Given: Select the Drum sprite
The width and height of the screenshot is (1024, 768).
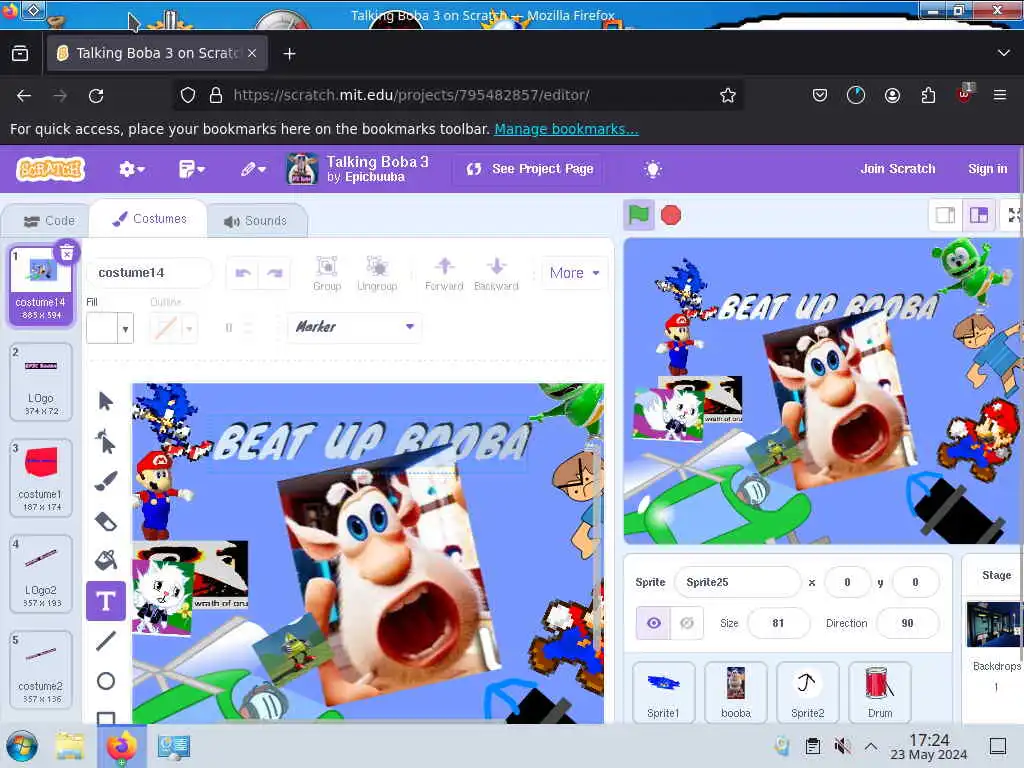Looking at the screenshot, I should 880,692.
